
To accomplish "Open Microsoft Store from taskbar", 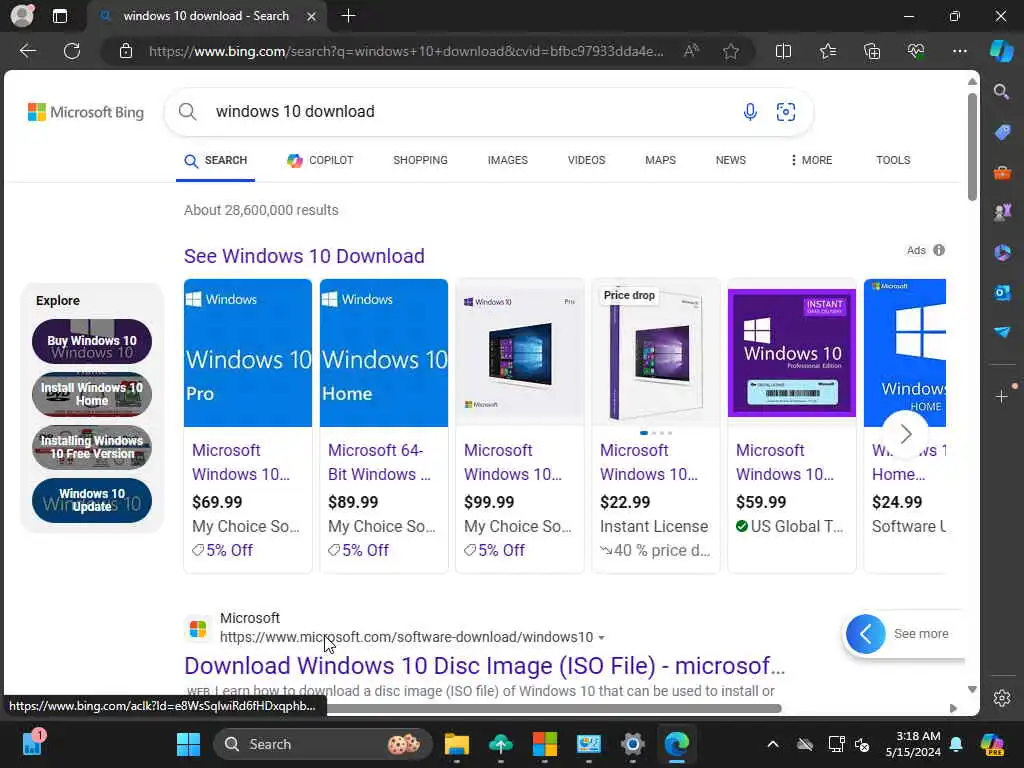I will [545, 744].
